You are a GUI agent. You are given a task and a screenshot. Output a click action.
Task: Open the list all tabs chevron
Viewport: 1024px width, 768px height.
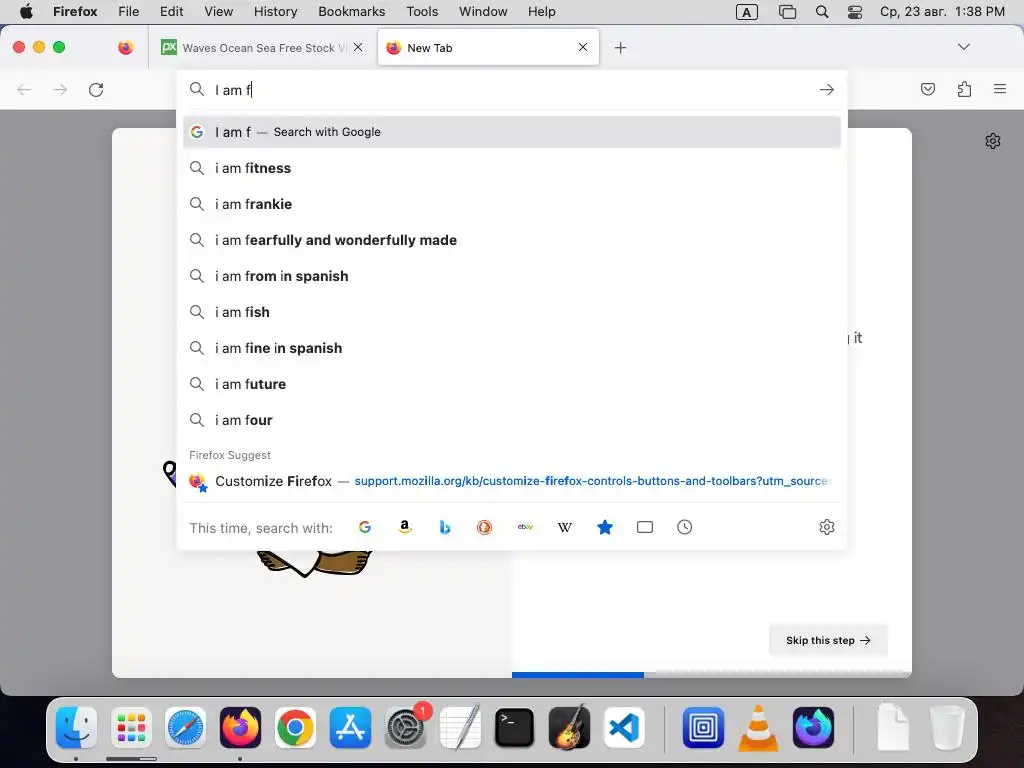pos(963,47)
